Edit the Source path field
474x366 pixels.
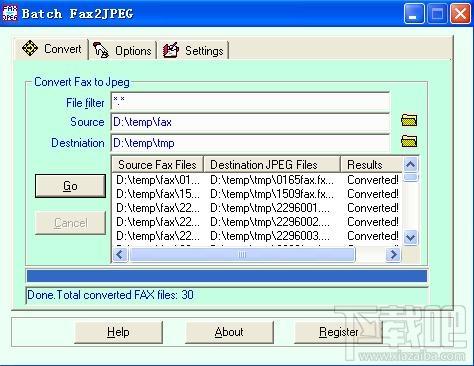[250, 122]
